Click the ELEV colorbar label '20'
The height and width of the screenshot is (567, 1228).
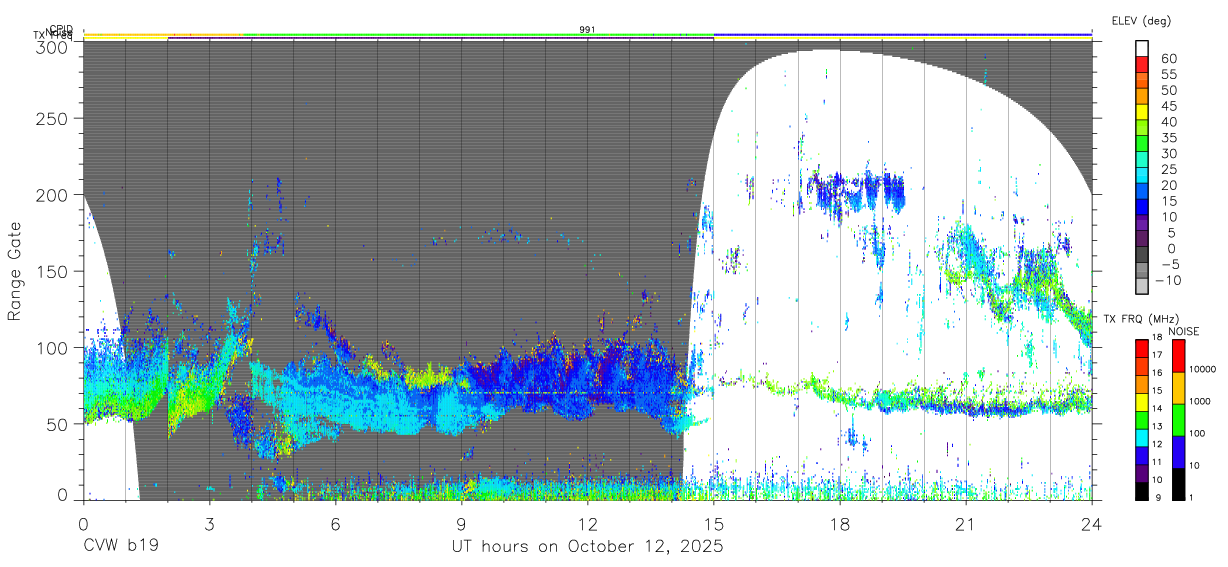click(x=1168, y=185)
